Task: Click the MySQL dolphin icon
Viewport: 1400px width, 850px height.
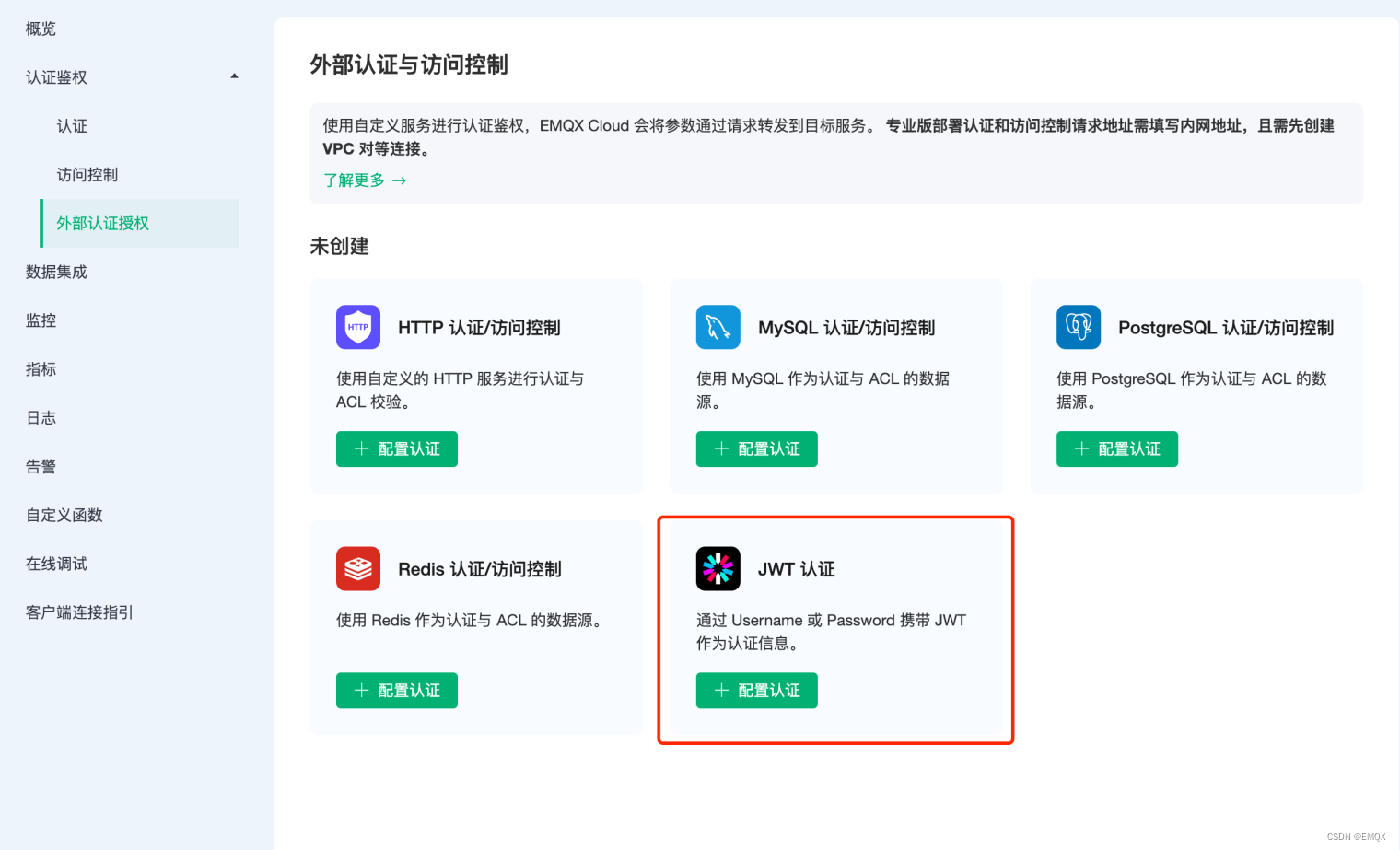Action: point(717,327)
